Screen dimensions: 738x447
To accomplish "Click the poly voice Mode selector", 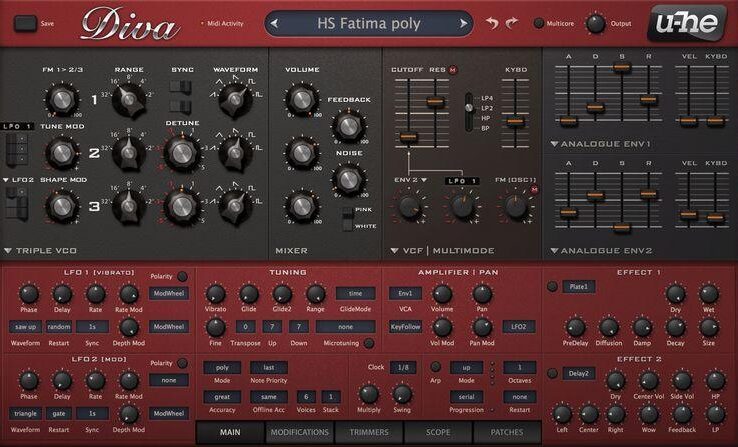I will tap(222, 367).
